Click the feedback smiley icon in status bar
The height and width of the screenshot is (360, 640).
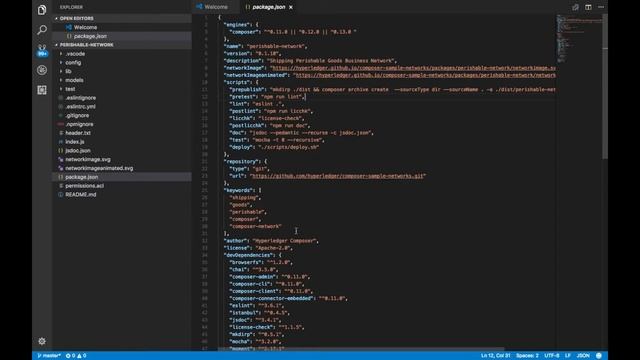(x=599, y=356)
